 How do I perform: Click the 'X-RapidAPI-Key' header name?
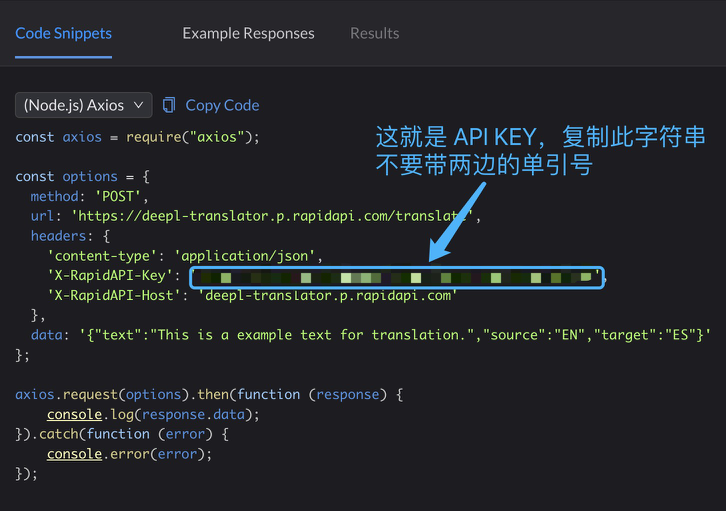click(110, 275)
